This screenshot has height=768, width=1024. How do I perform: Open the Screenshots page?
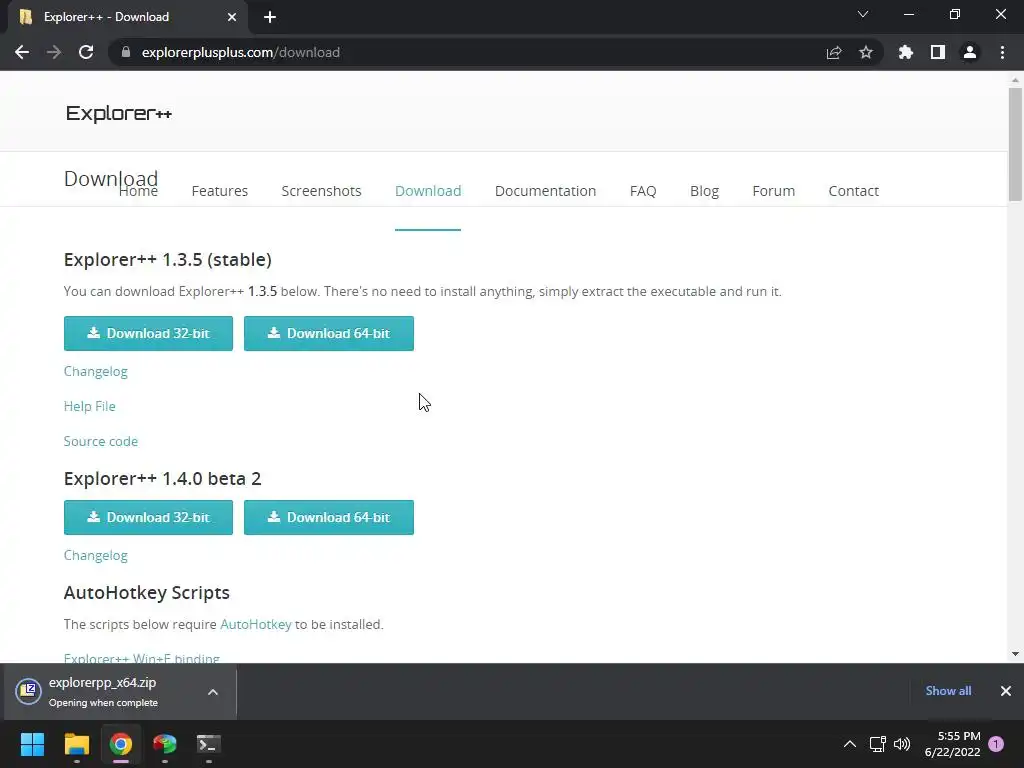(321, 191)
